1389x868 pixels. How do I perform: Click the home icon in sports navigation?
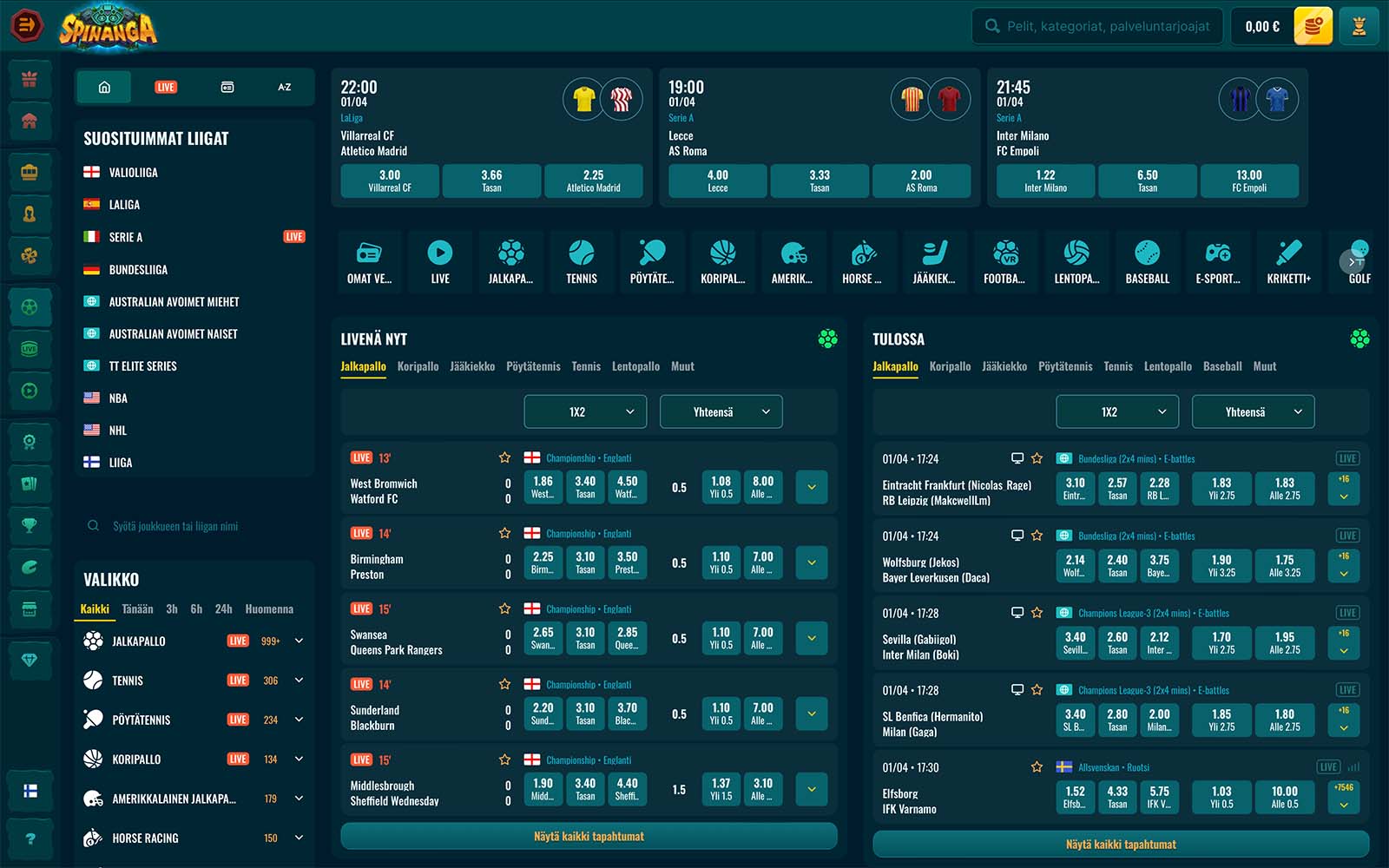click(104, 87)
